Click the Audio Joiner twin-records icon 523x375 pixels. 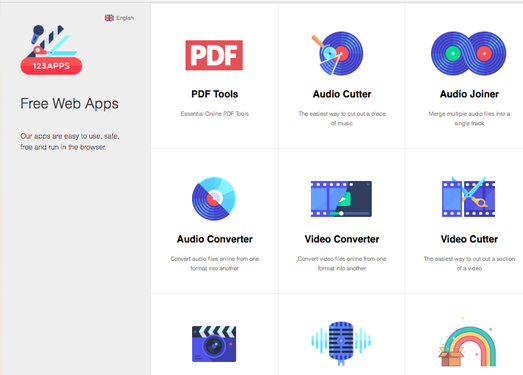tap(469, 53)
